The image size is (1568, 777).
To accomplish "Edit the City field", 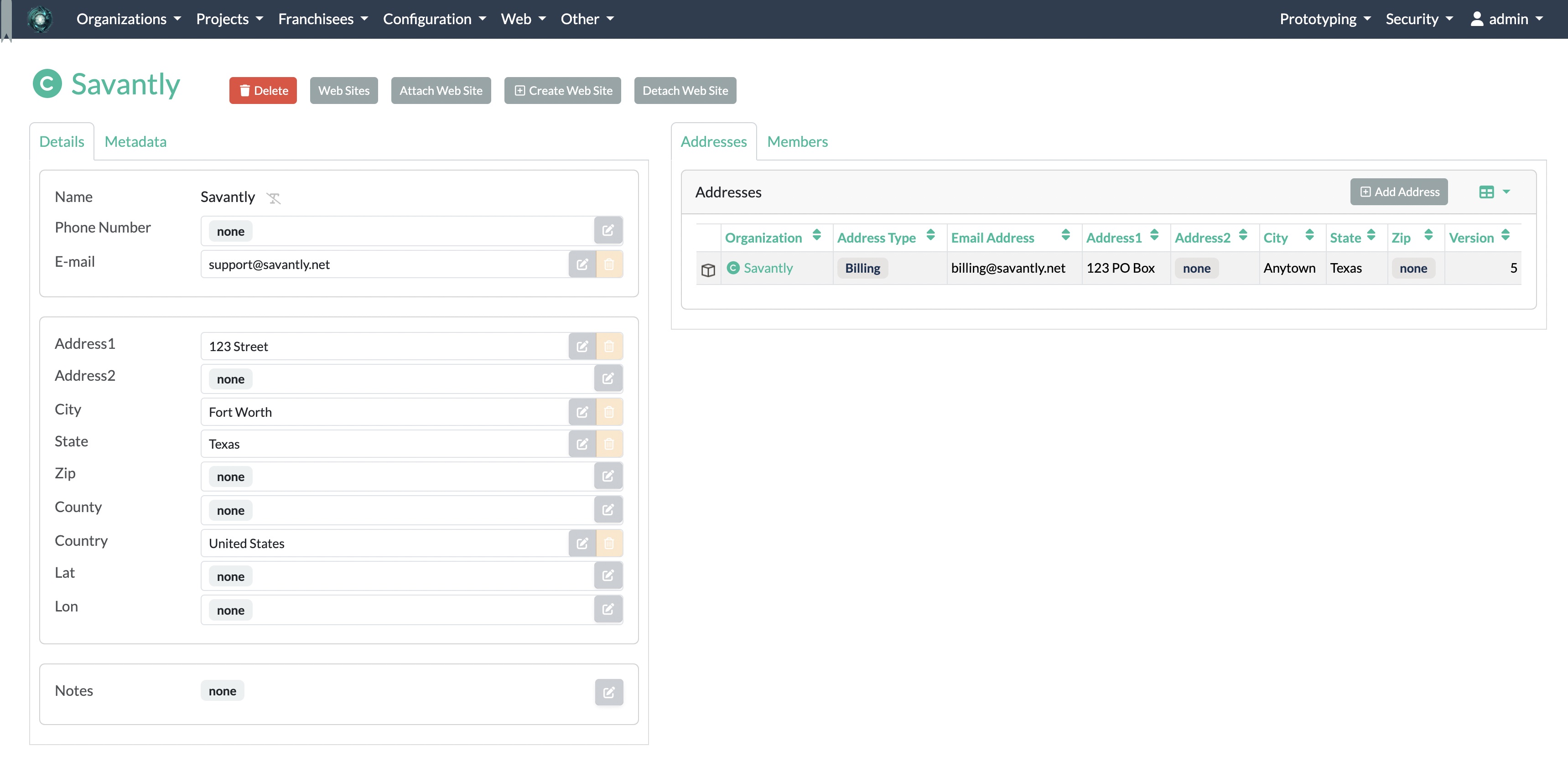I will [x=582, y=412].
